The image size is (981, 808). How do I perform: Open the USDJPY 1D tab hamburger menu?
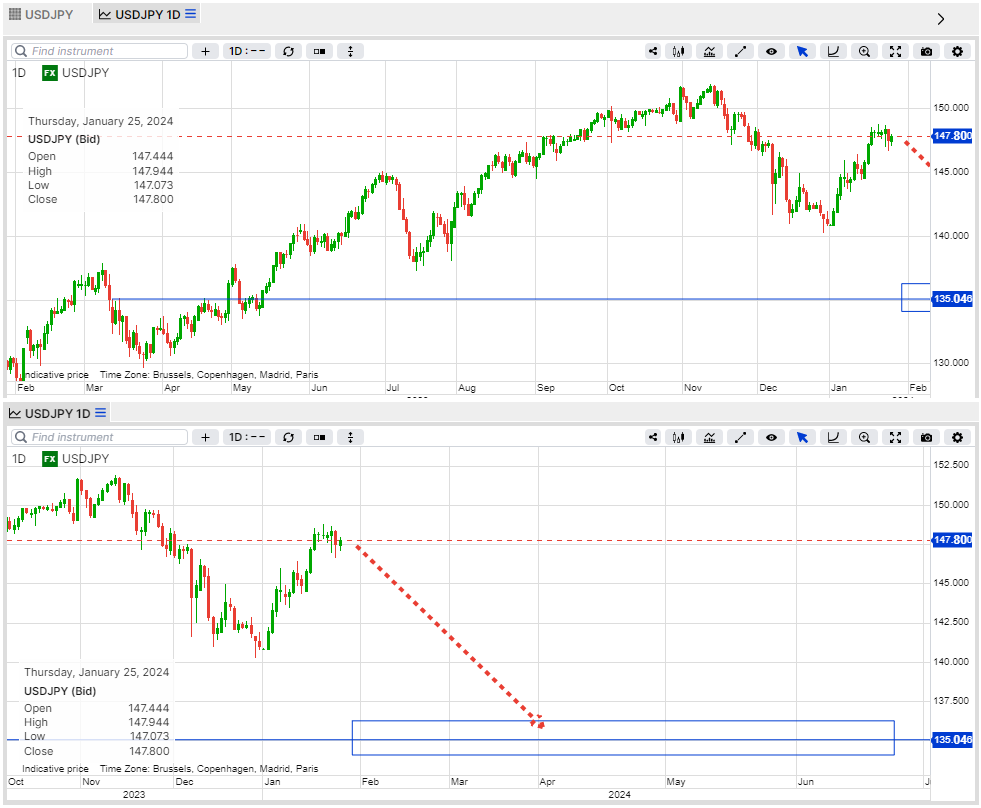tap(188, 14)
